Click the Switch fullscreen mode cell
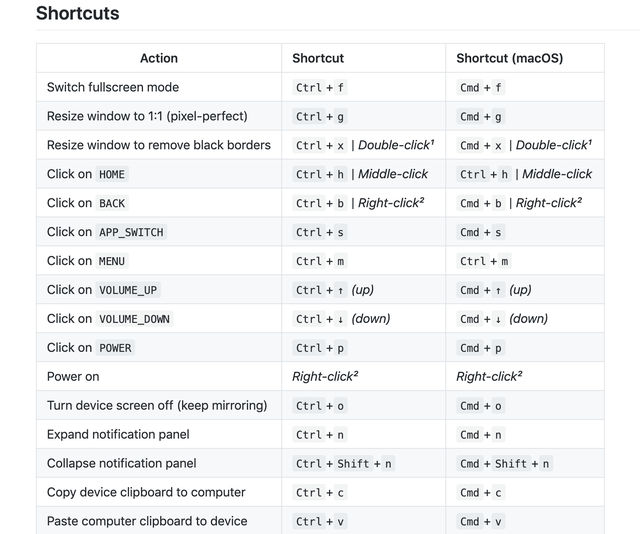 coord(113,87)
